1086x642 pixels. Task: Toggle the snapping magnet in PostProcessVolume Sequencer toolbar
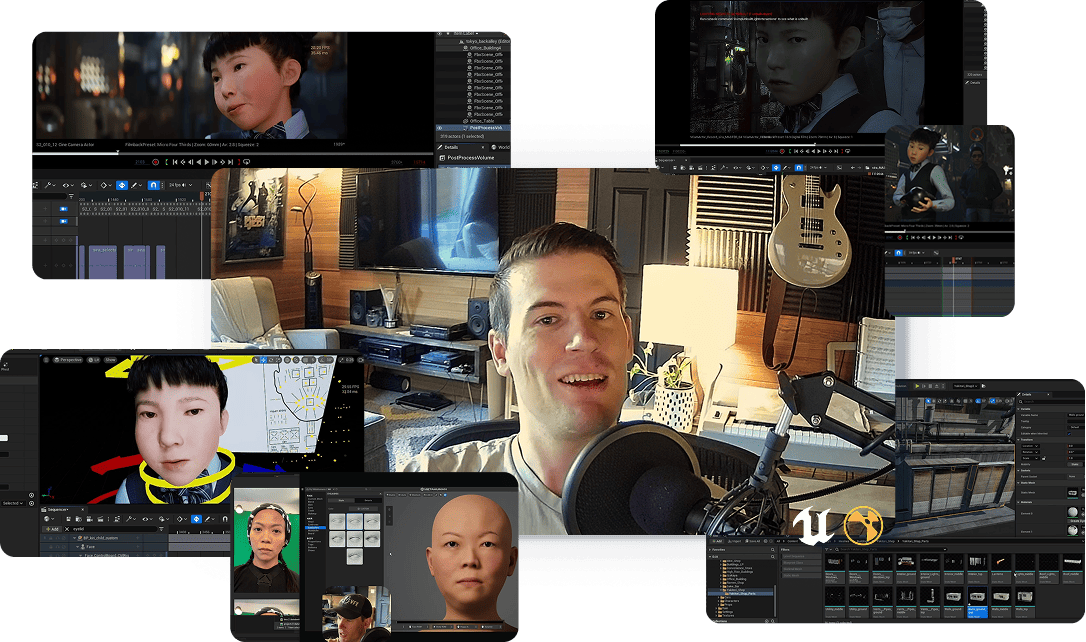(x=154, y=185)
